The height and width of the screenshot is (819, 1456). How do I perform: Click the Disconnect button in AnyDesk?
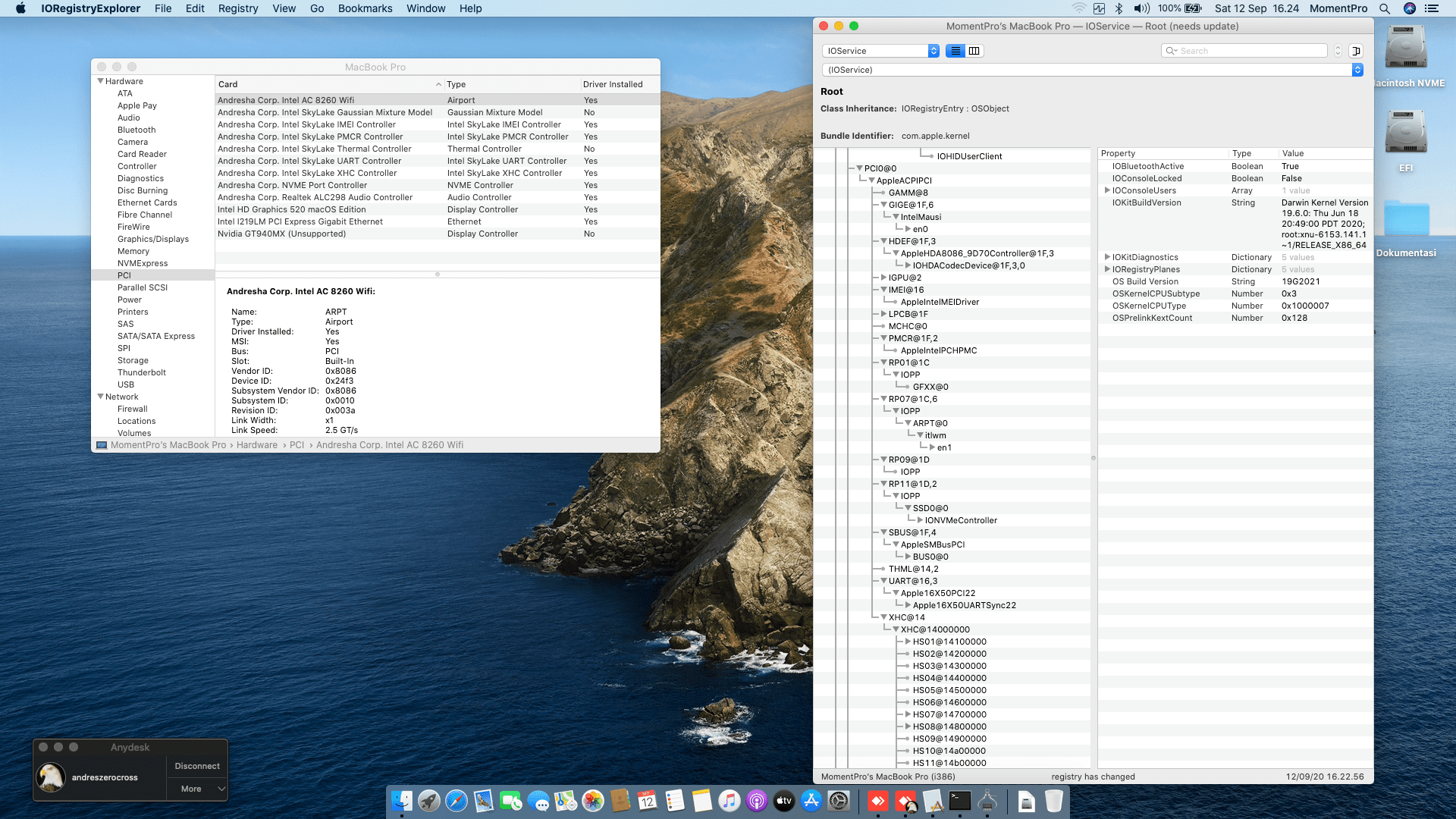(x=197, y=766)
